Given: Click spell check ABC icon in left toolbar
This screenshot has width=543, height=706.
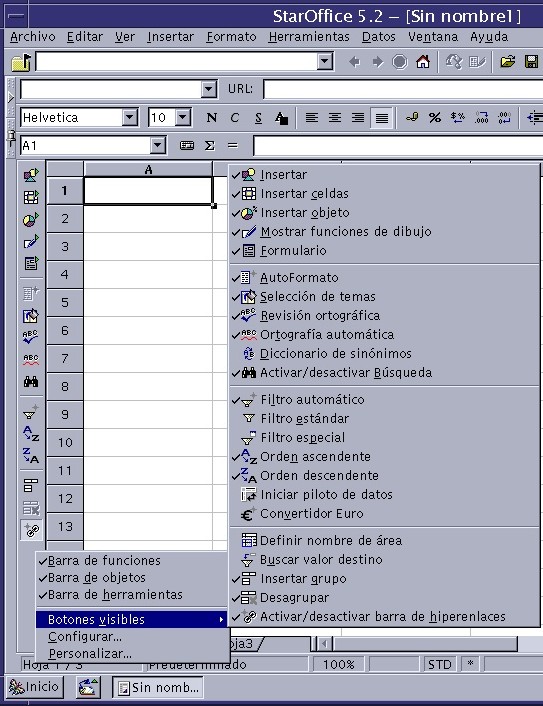Looking at the screenshot, I should 31,337.
